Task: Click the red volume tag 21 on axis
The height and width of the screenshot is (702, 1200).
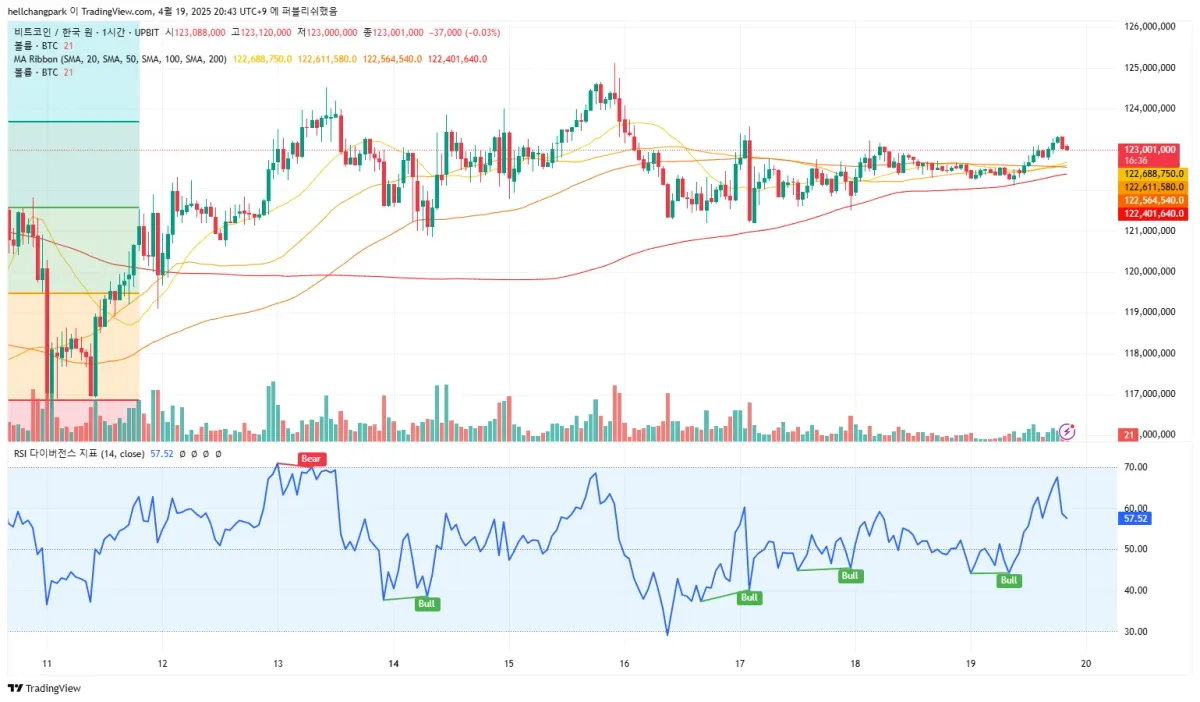Action: [1126, 435]
